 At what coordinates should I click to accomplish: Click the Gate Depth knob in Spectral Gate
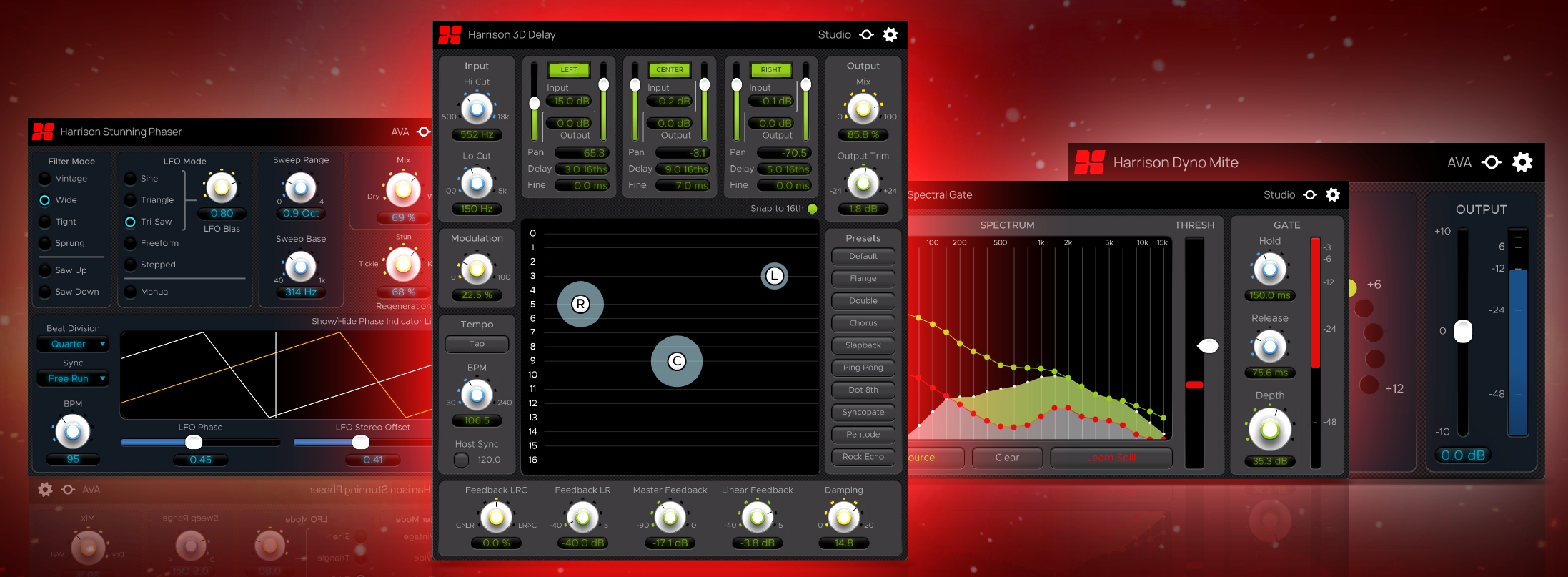coord(1269,430)
